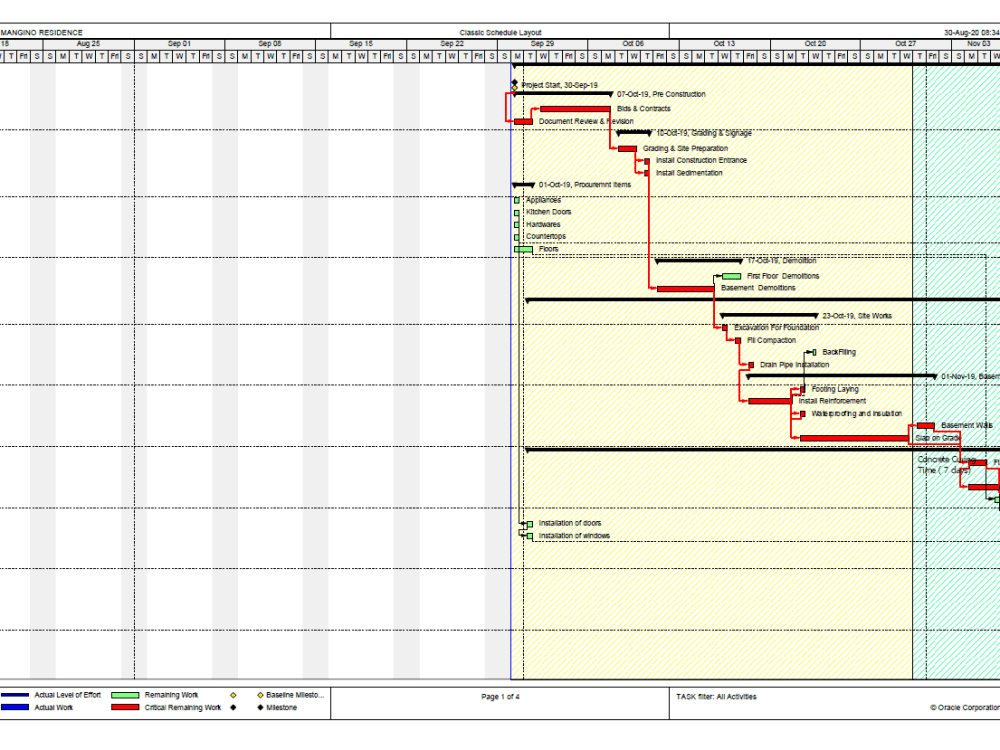
Task: Click the TASK filter: All Activities text
Action: 716,696
